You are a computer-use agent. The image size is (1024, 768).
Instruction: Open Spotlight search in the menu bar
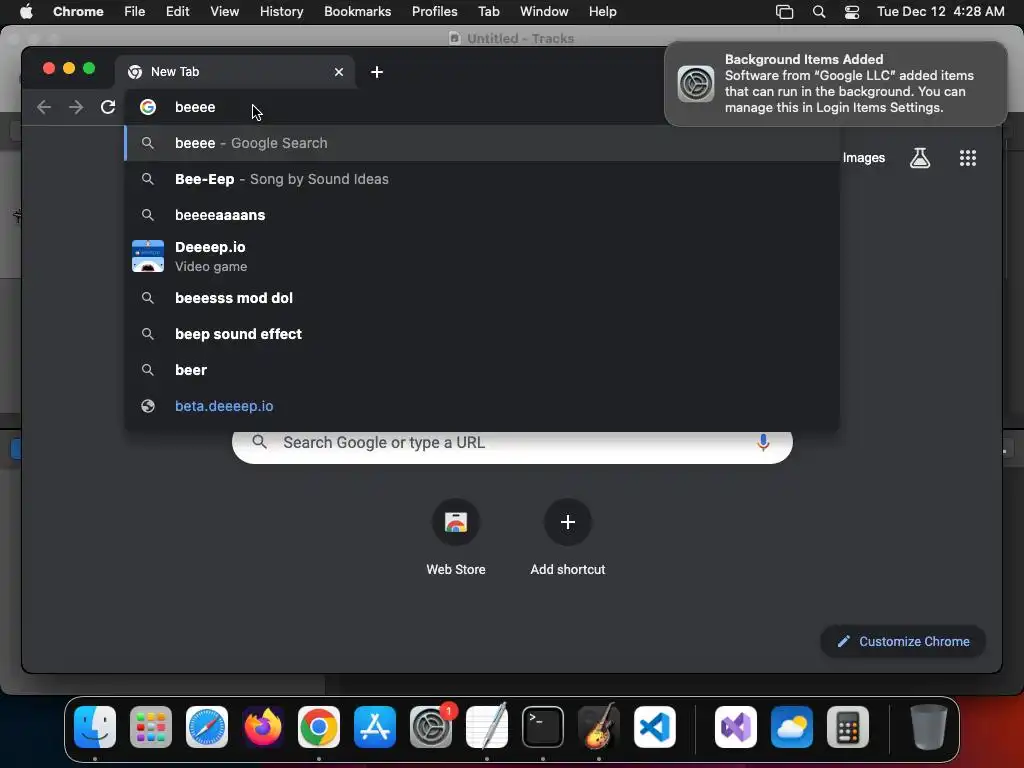coord(818,11)
